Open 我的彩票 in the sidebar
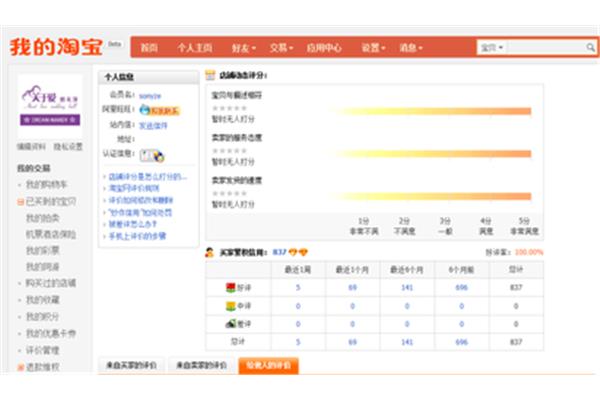This screenshot has width=600, height=400. tap(43, 250)
